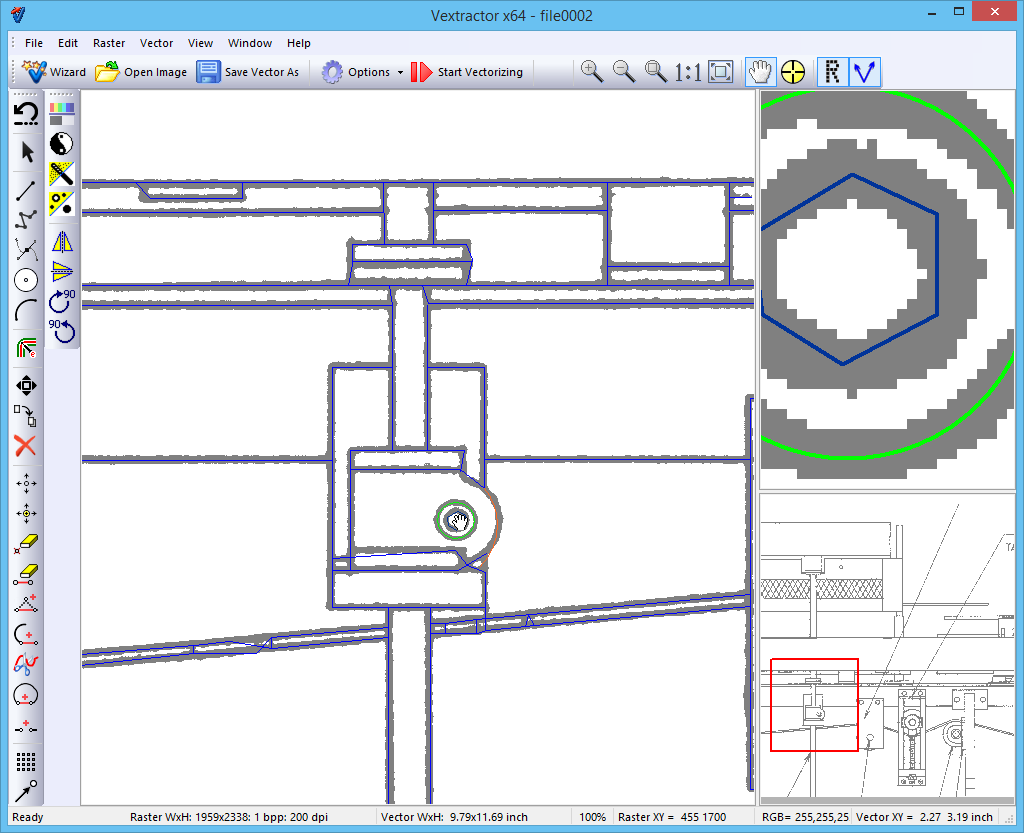Click the fit-to-window zoom icon
1024x833 pixels.
(x=721, y=71)
